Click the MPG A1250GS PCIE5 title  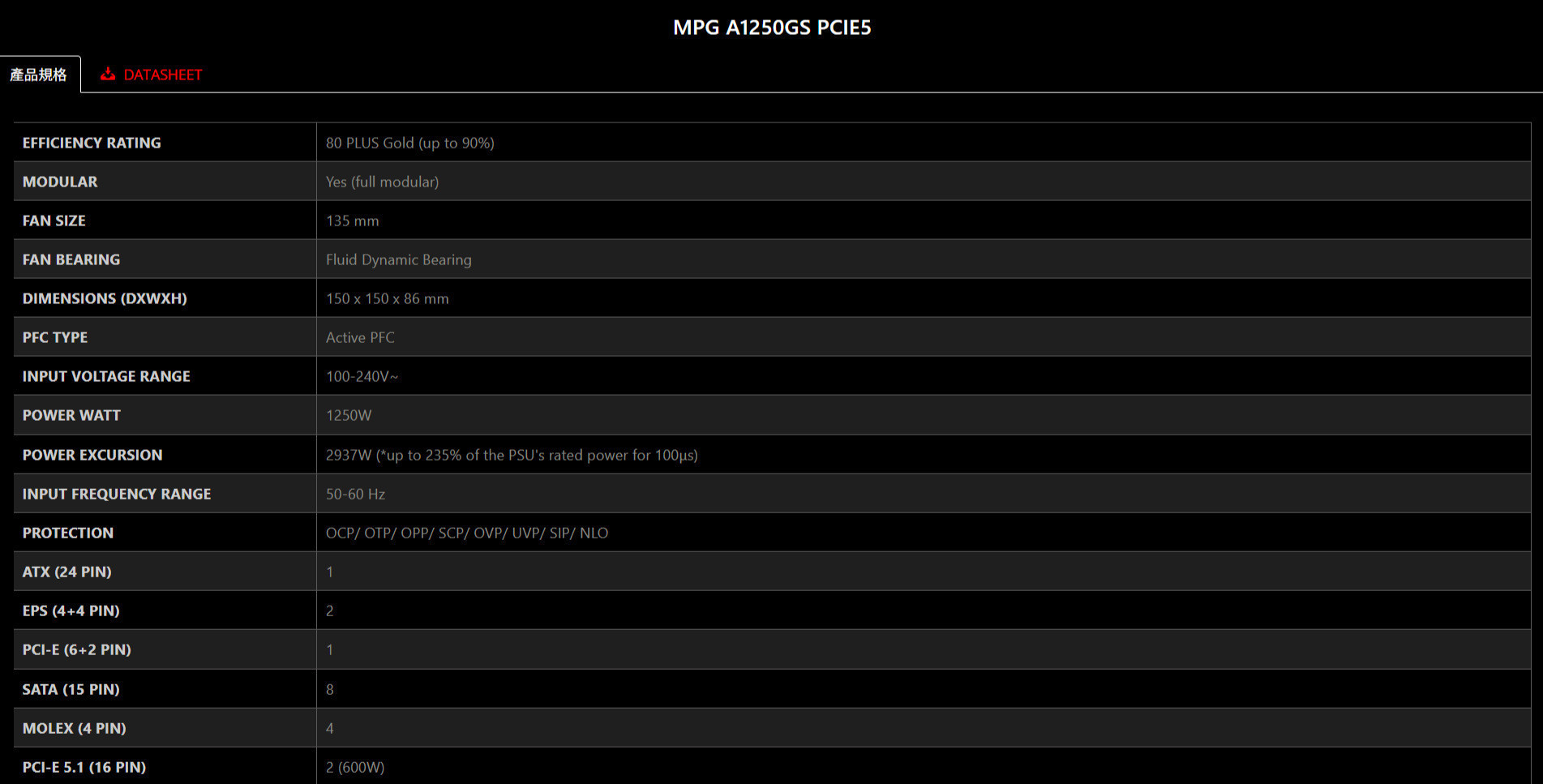pos(772,28)
